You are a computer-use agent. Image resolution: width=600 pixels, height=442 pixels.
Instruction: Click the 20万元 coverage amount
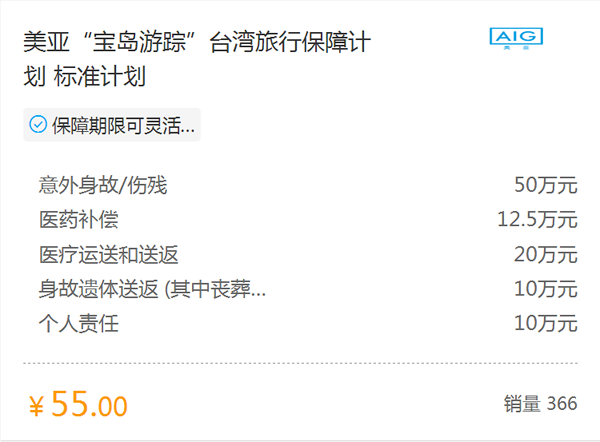pos(546,255)
